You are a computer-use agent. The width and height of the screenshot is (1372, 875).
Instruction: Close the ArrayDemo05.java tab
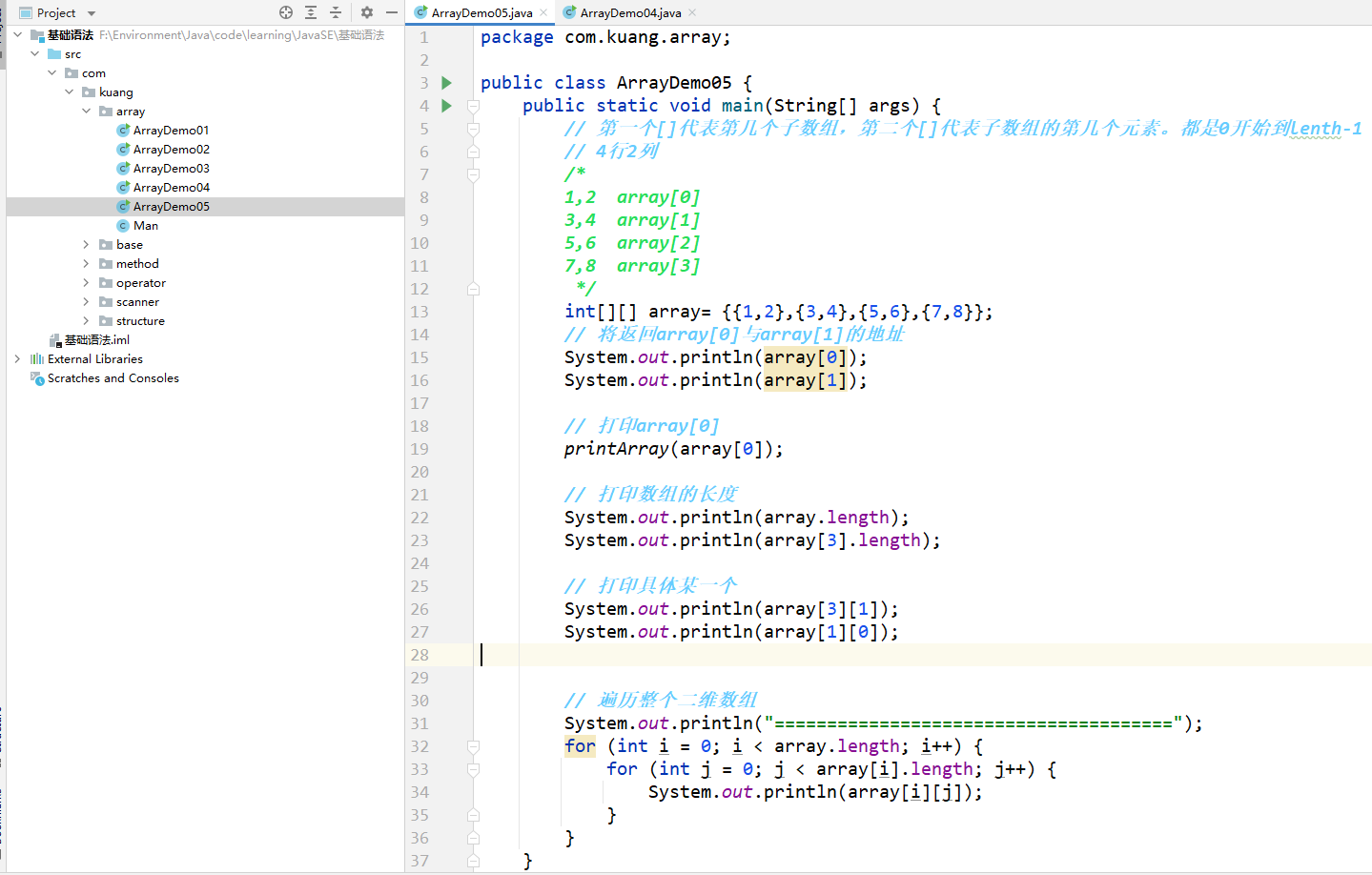tap(543, 12)
